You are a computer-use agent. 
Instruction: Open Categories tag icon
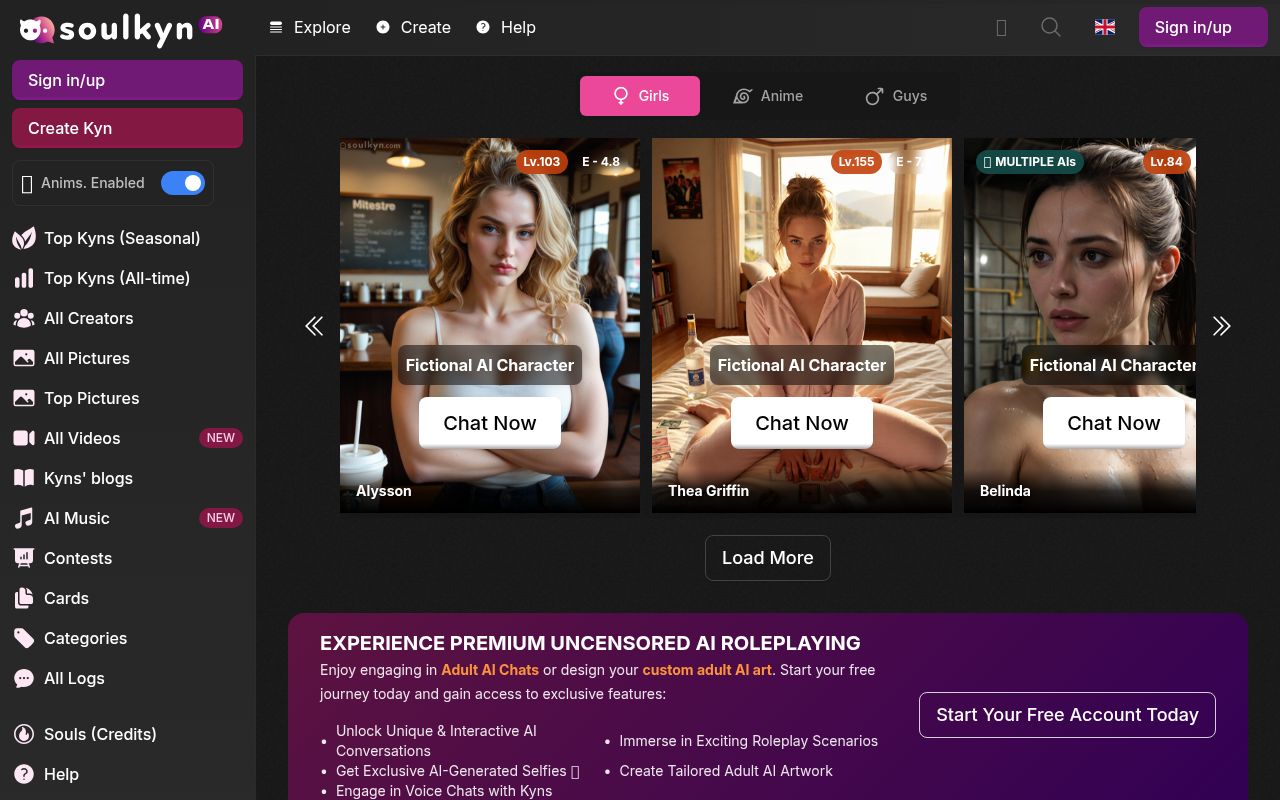pyautogui.click(x=24, y=638)
